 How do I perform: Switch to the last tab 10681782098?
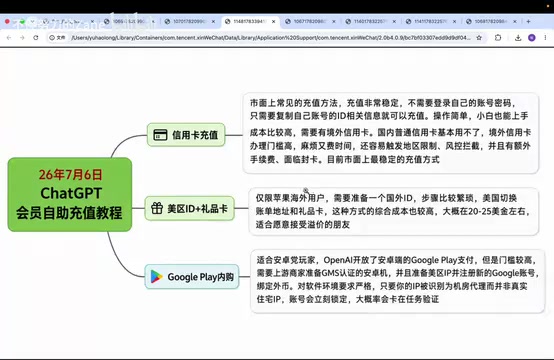[x=490, y=22]
